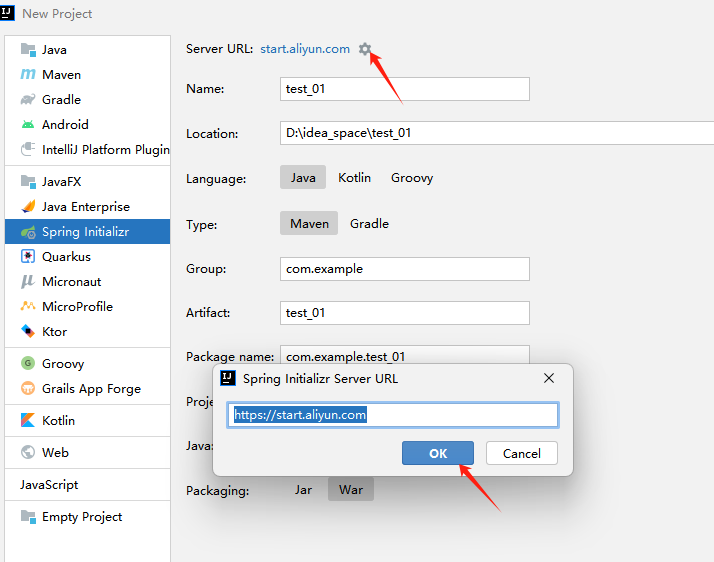Close the Spring Initializr Server URL dialog
The image size is (714, 562).
pos(549,378)
